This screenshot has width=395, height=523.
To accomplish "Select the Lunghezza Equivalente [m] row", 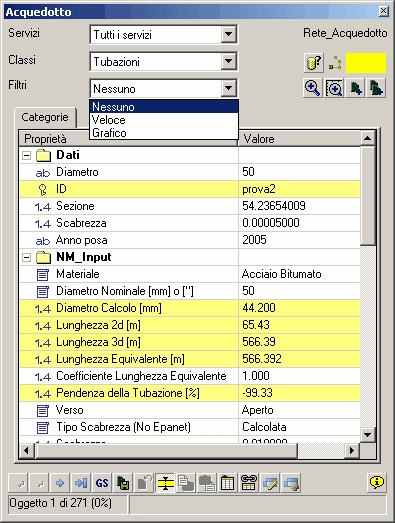I will (189, 359).
